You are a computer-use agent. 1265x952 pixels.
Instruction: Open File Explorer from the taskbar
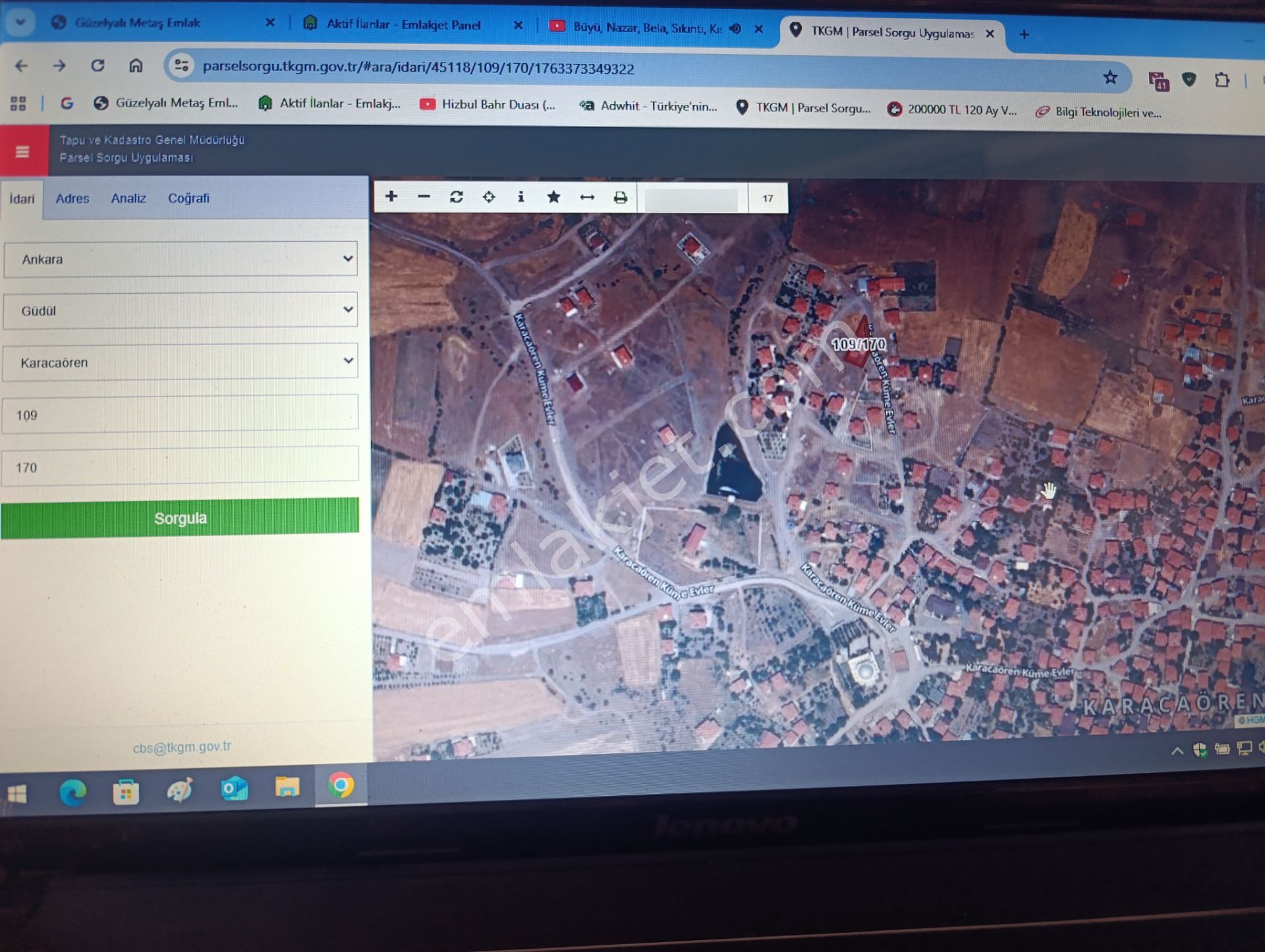(x=287, y=787)
